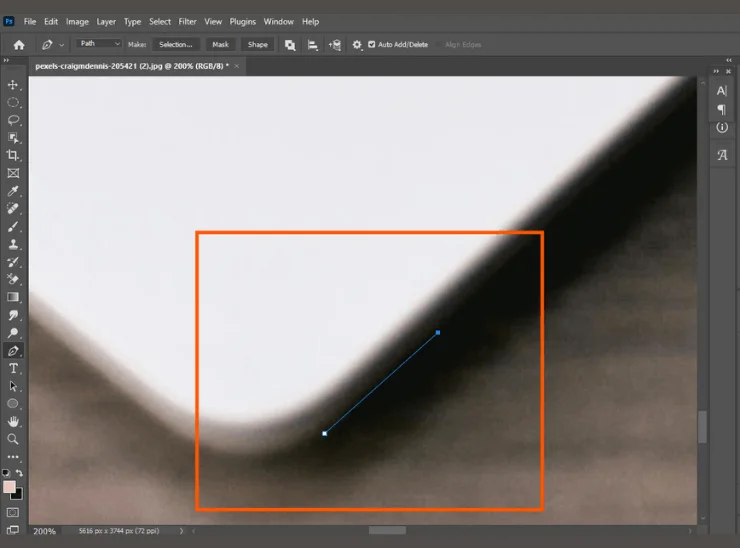Select the Brush tool
The height and width of the screenshot is (548, 740).
tap(13, 227)
